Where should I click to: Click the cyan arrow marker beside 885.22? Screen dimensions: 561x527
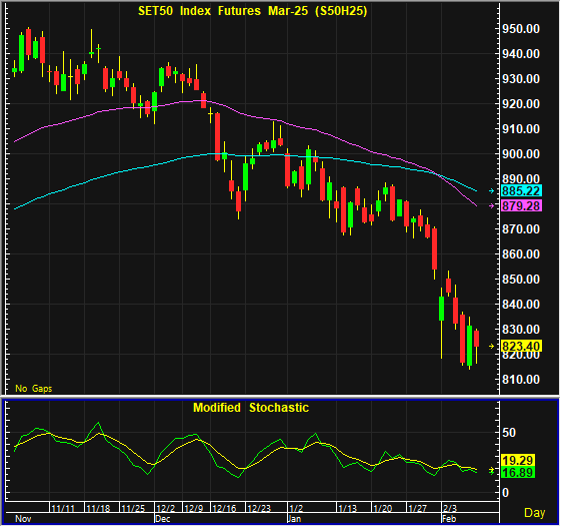(x=492, y=191)
